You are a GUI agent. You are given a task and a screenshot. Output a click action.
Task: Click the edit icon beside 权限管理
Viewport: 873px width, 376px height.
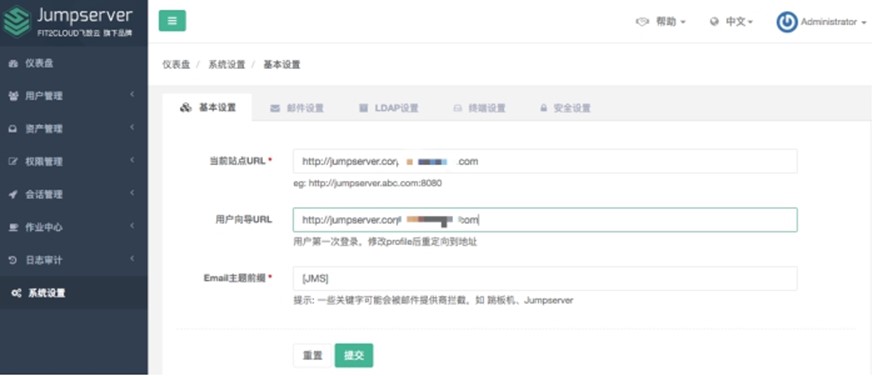coord(14,162)
